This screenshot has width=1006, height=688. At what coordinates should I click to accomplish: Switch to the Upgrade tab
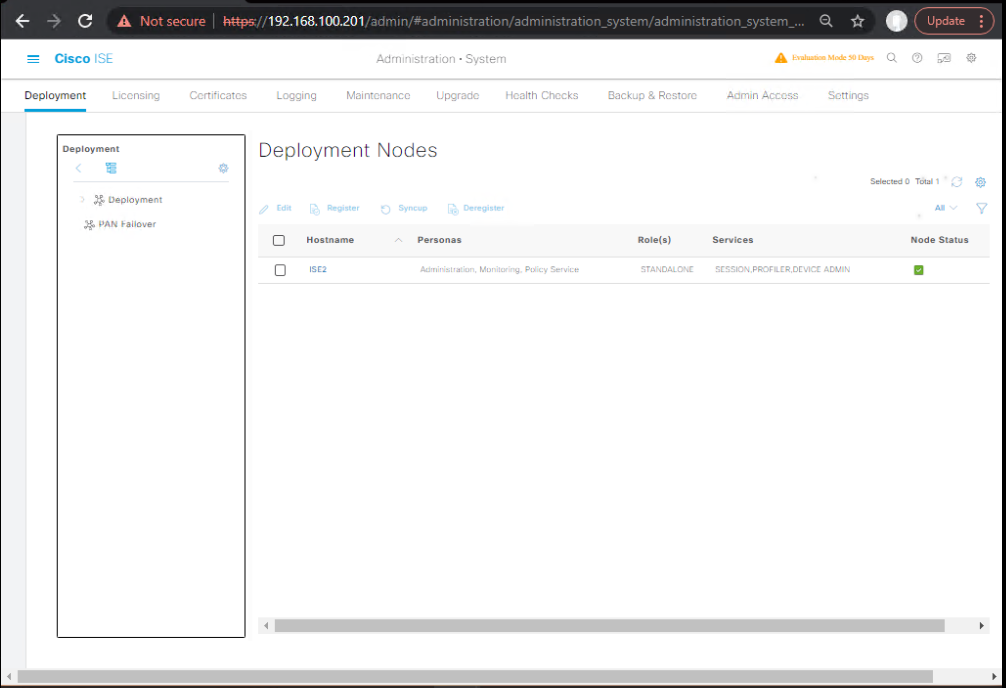457,95
